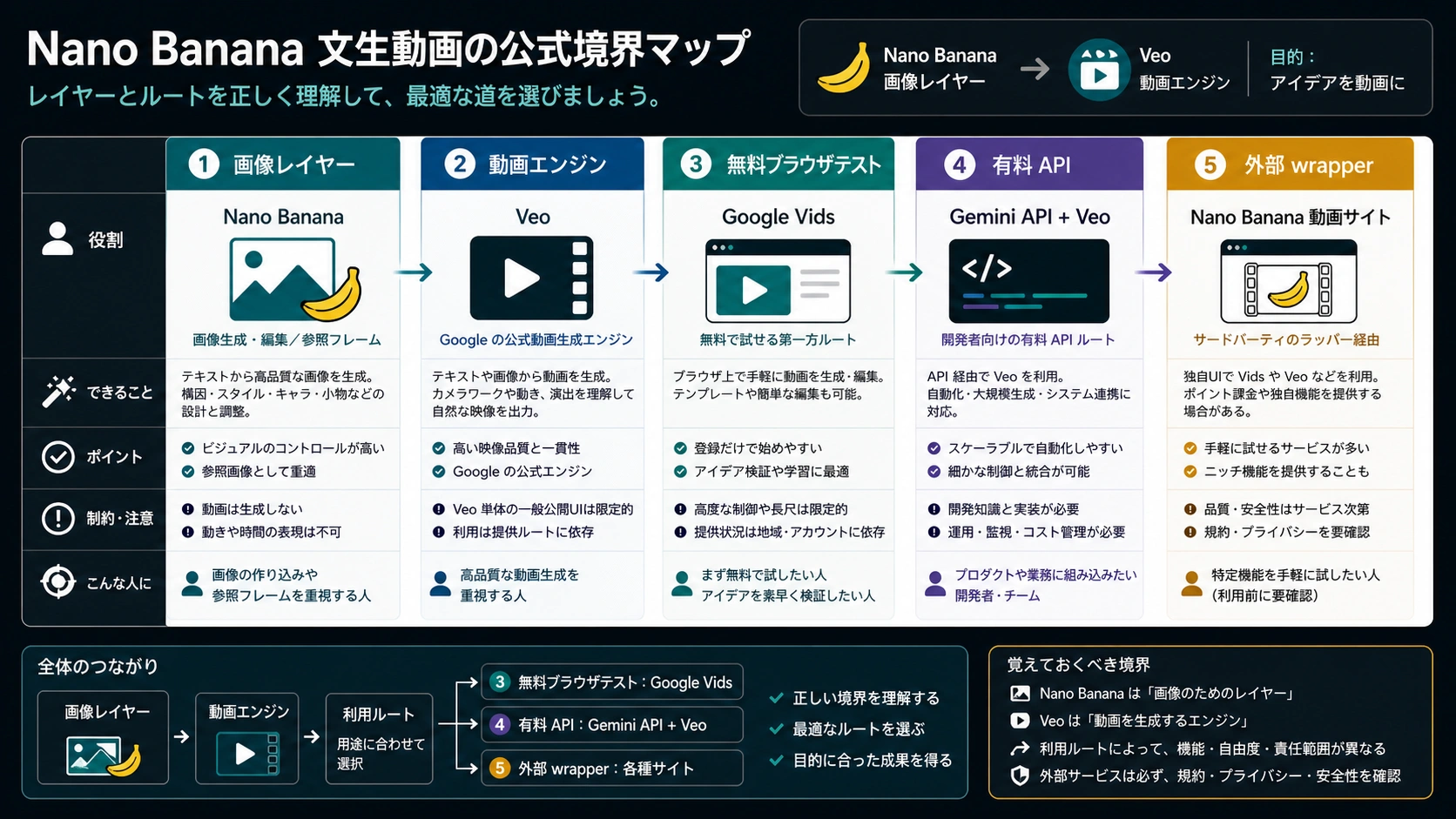Click the text 開発者向けの有料 API ルート
1456x819 pixels.
click(x=1028, y=340)
